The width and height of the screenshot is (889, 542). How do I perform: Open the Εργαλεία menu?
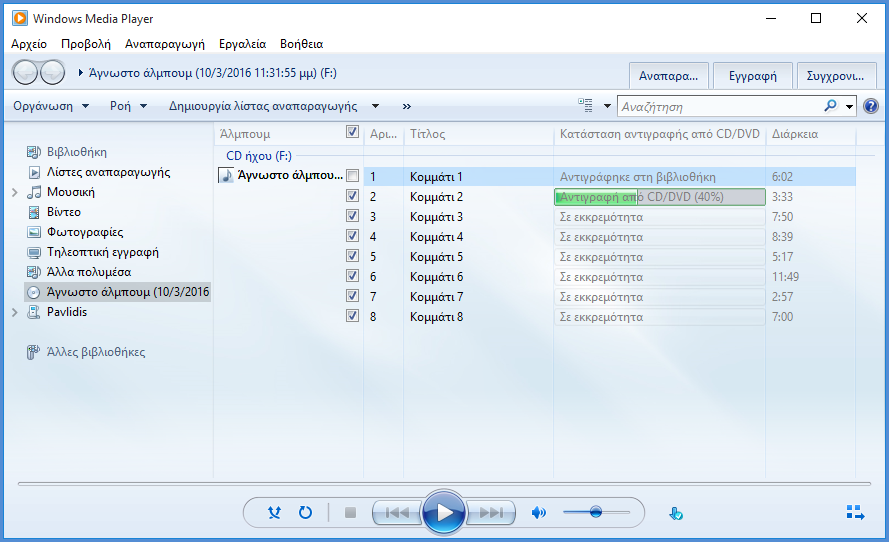[x=242, y=44]
